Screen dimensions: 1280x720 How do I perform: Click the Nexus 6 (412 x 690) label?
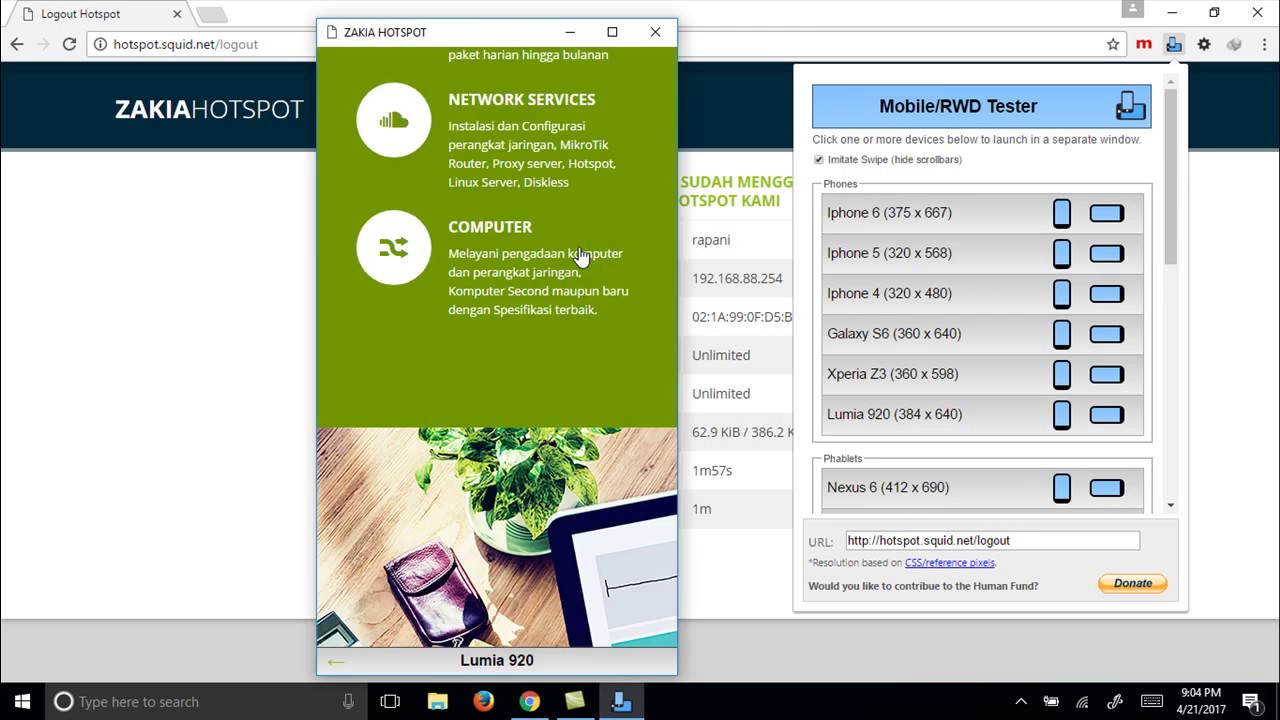888,488
